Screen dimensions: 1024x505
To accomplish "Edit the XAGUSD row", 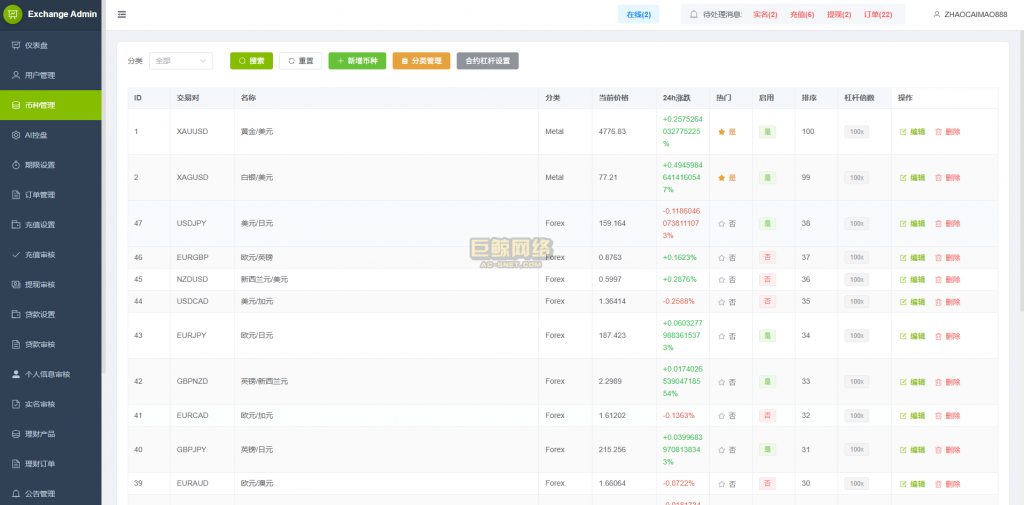I will click(x=912, y=178).
